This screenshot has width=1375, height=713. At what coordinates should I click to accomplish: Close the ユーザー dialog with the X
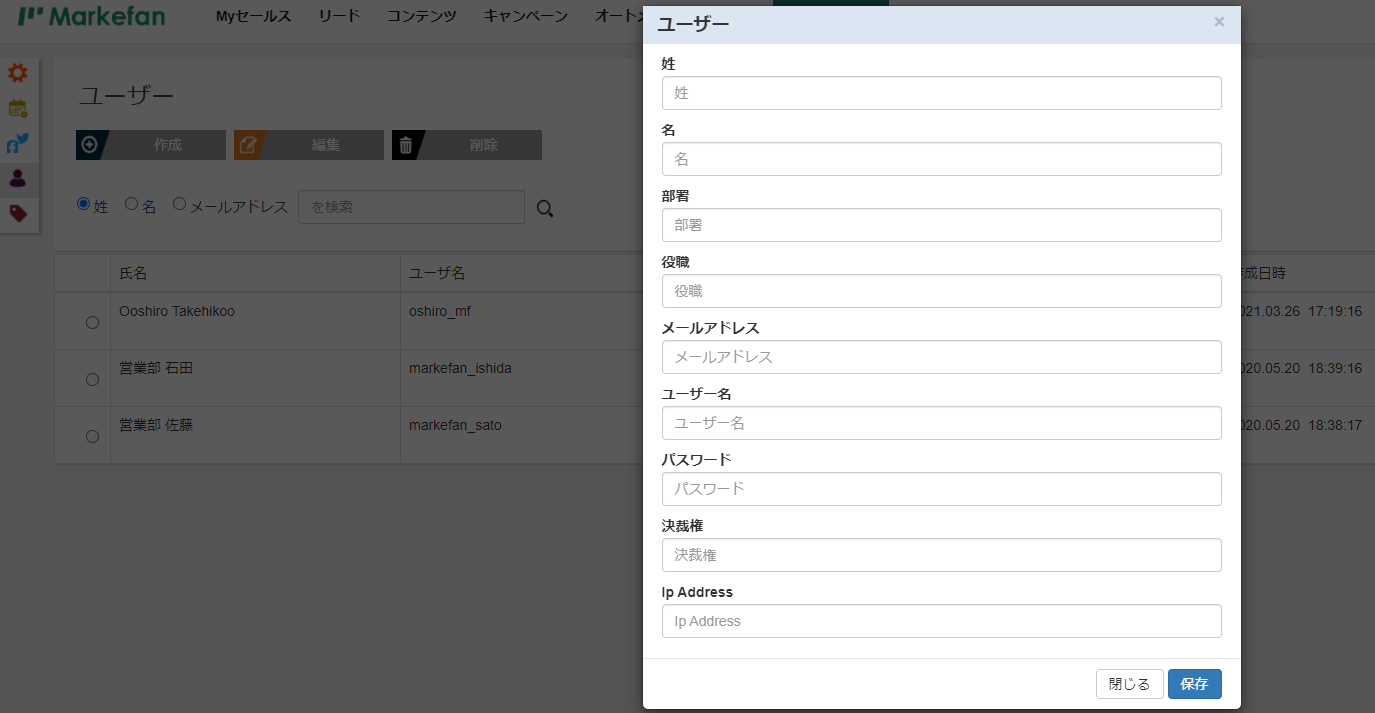pos(1219,22)
